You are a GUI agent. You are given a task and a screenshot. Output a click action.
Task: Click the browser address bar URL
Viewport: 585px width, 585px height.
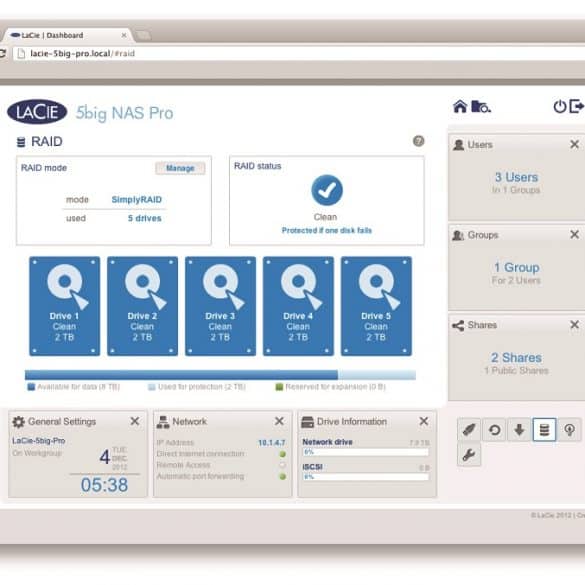point(82,53)
